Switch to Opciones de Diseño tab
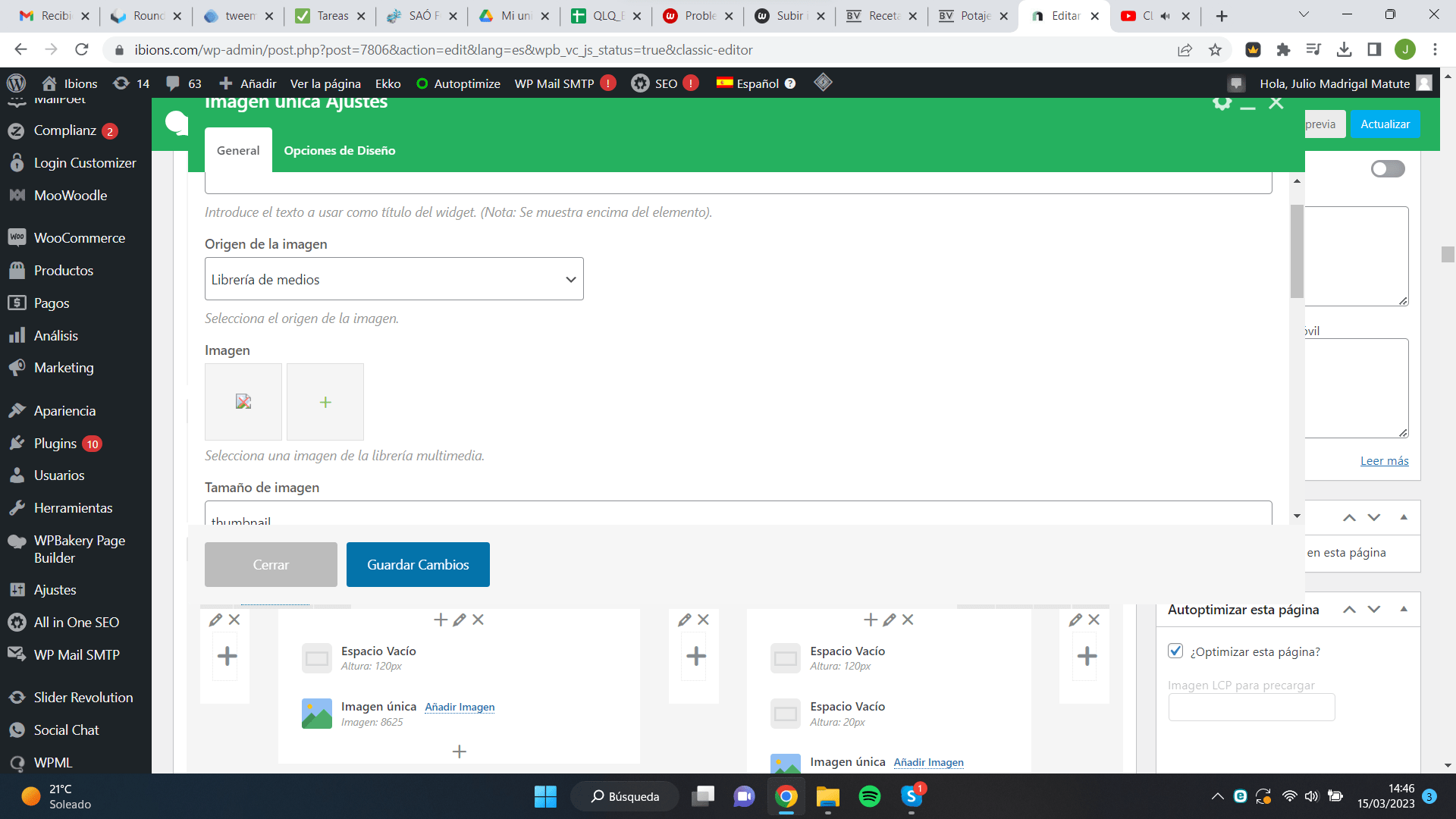 pos(340,150)
